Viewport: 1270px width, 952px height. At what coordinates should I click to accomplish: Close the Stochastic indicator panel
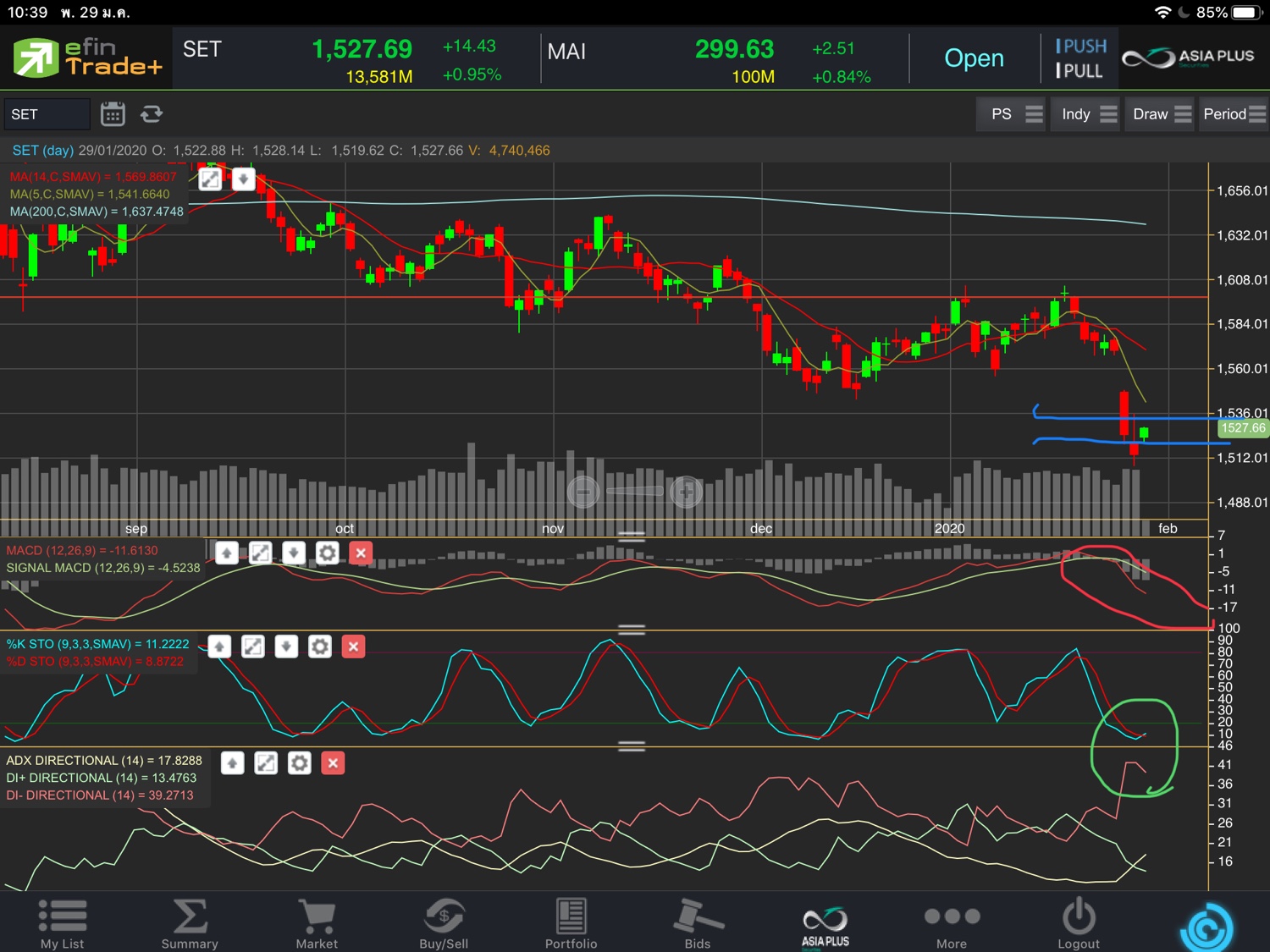click(353, 647)
